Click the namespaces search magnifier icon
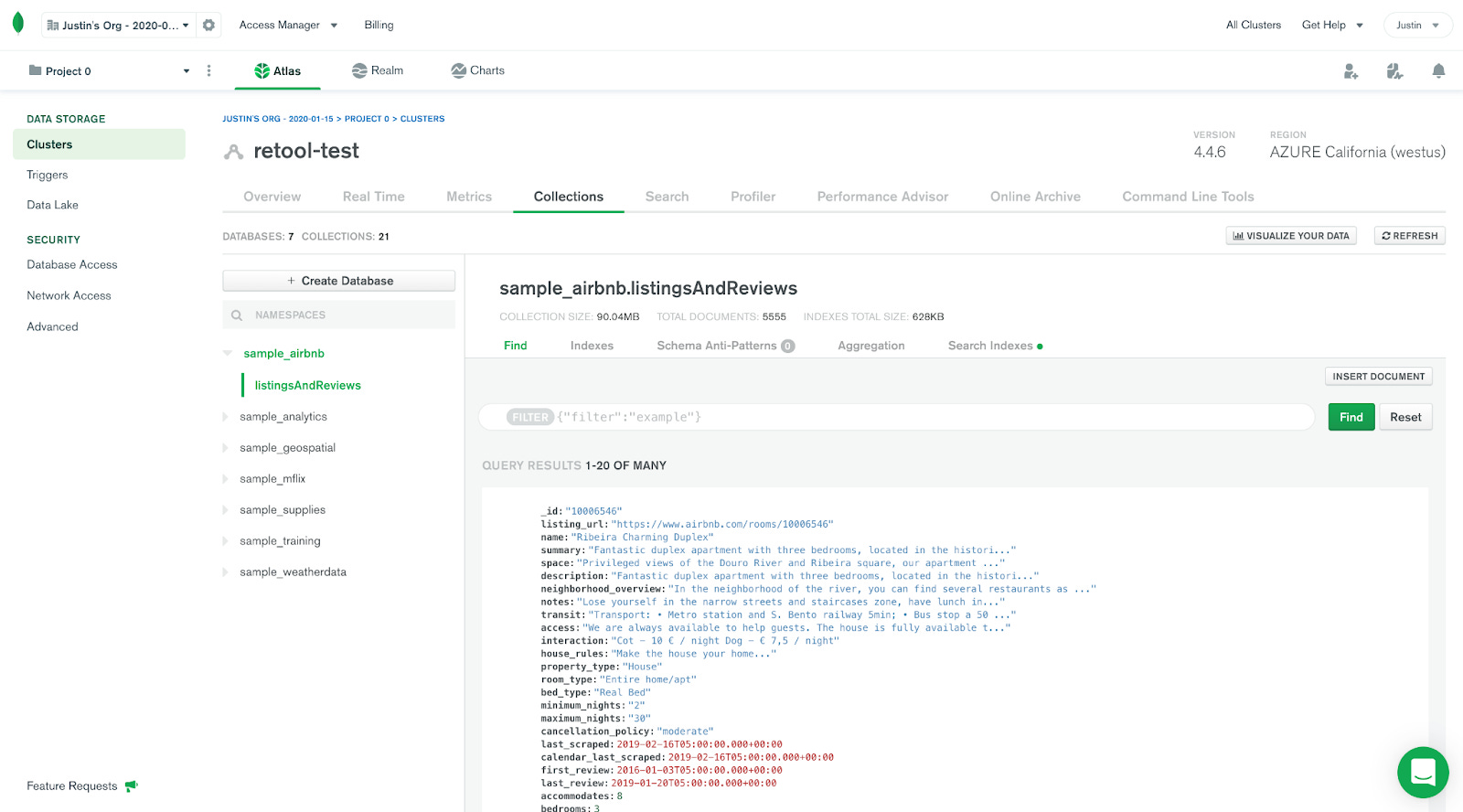The width and height of the screenshot is (1463, 812). tap(237, 315)
